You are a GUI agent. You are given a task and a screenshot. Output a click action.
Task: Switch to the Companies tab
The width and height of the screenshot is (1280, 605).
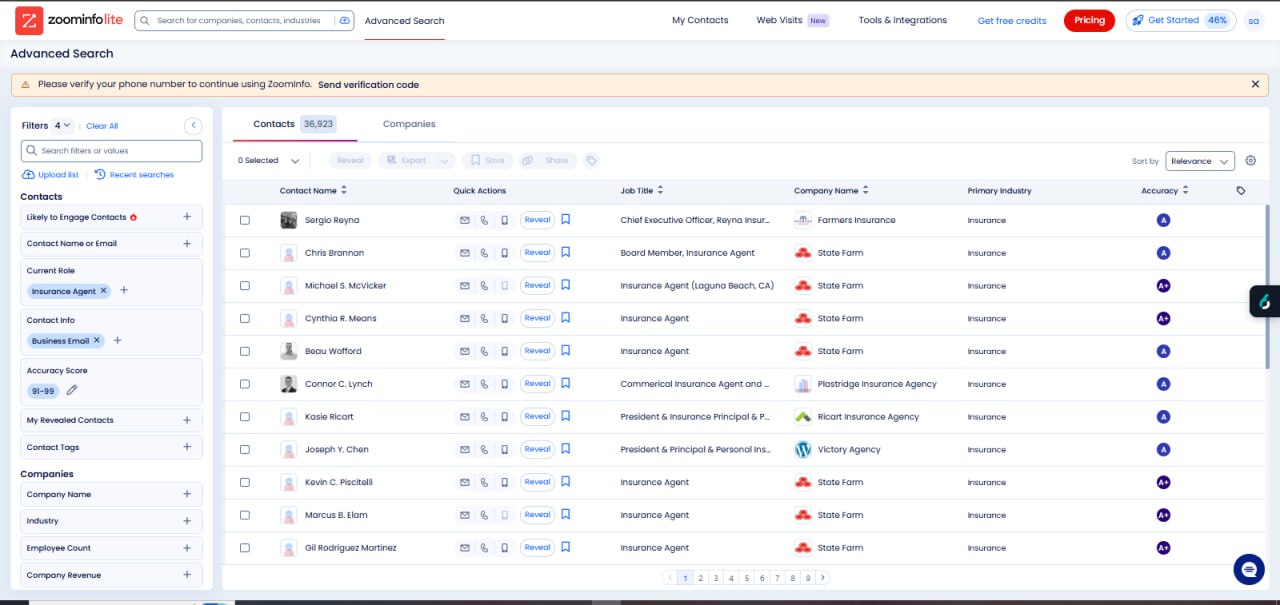pyautogui.click(x=409, y=124)
